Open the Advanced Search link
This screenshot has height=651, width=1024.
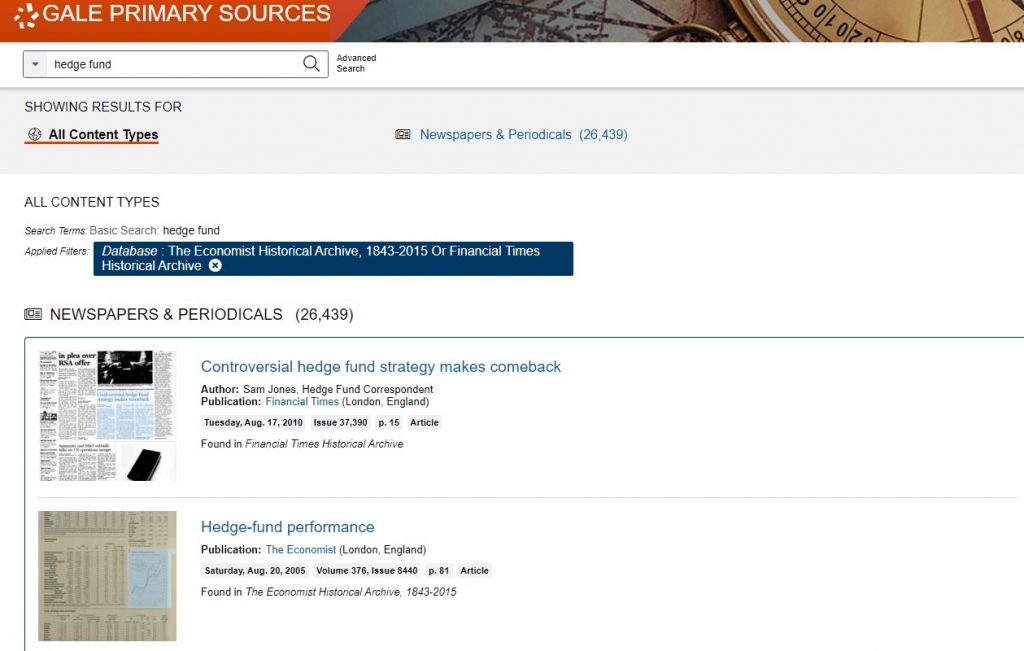[356, 64]
